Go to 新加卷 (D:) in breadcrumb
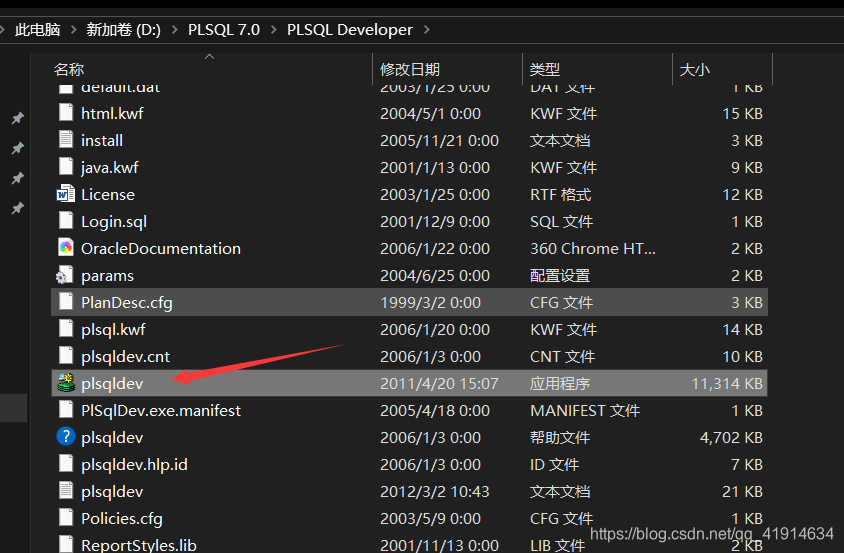Screen dimensions: 844x553 123,30
